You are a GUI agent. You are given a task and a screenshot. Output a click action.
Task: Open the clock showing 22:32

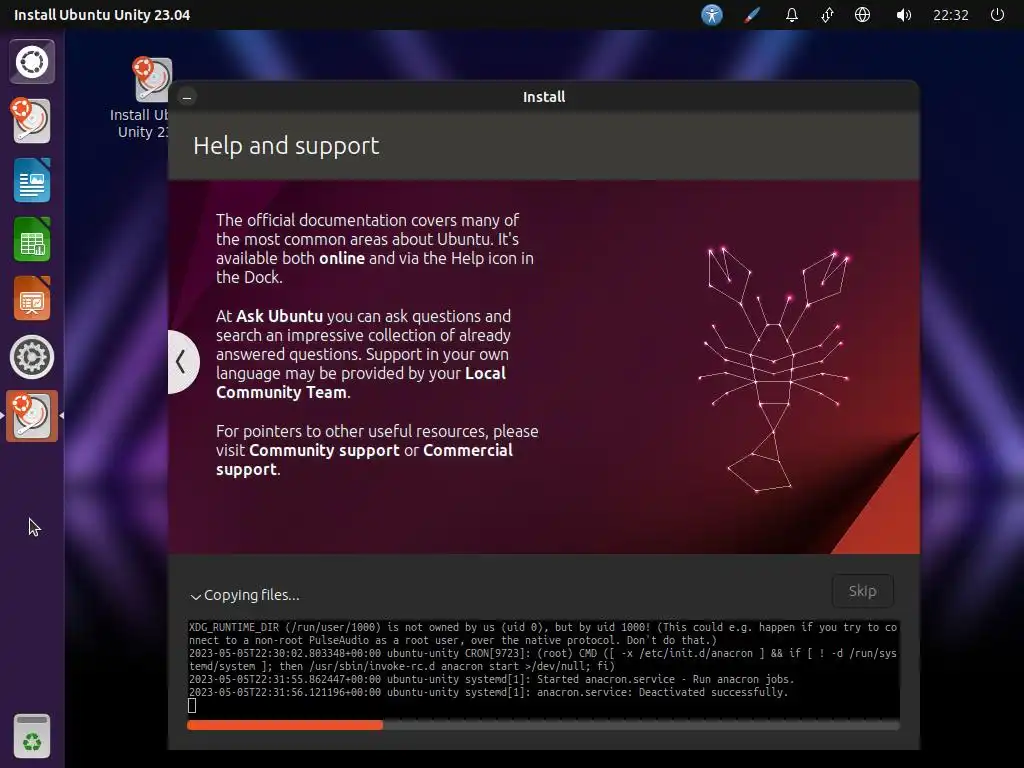[x=950, y=15]
